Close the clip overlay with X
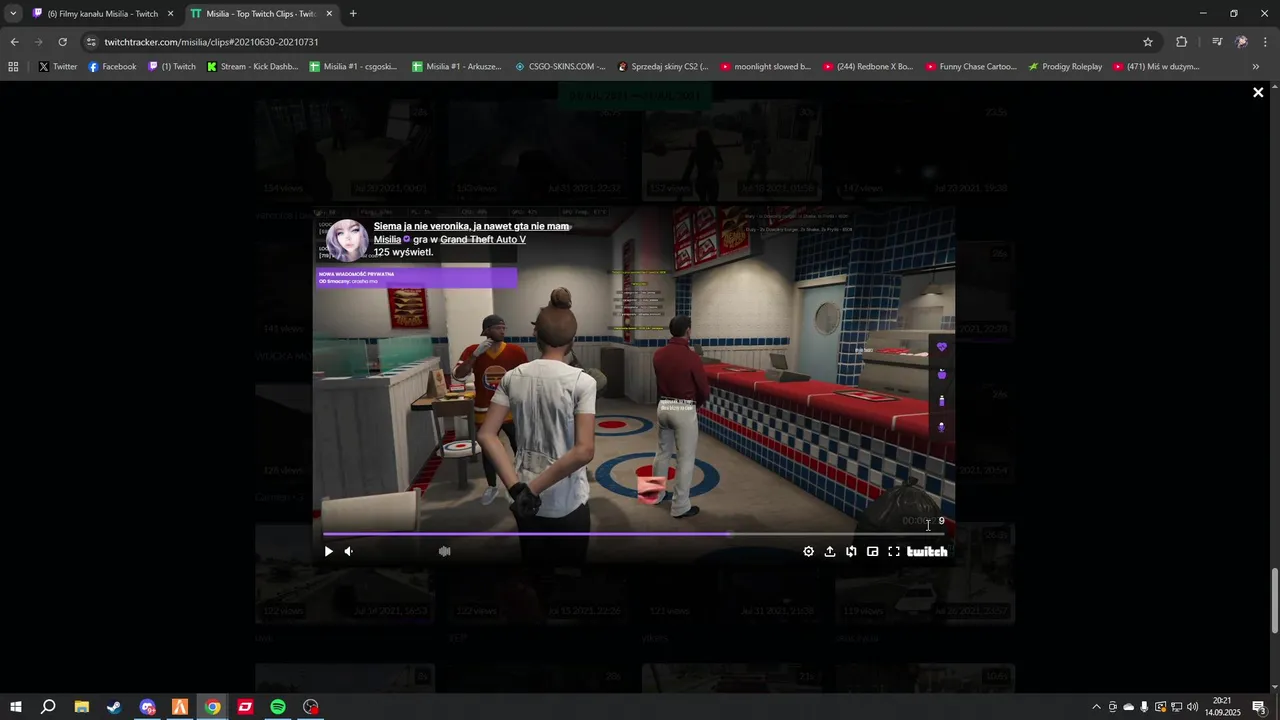This screenshot has width=1280, height=720. coord(1258,92)
